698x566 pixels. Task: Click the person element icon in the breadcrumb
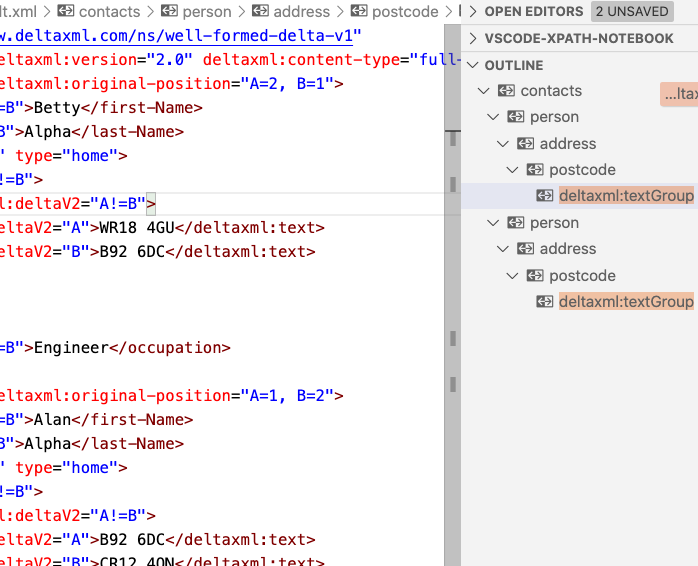166,12
